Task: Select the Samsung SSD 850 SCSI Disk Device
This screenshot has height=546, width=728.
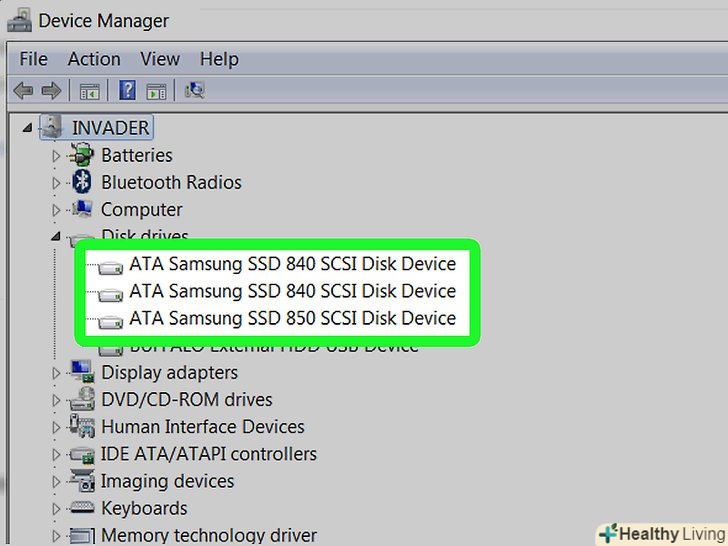Action: point(292,318)
